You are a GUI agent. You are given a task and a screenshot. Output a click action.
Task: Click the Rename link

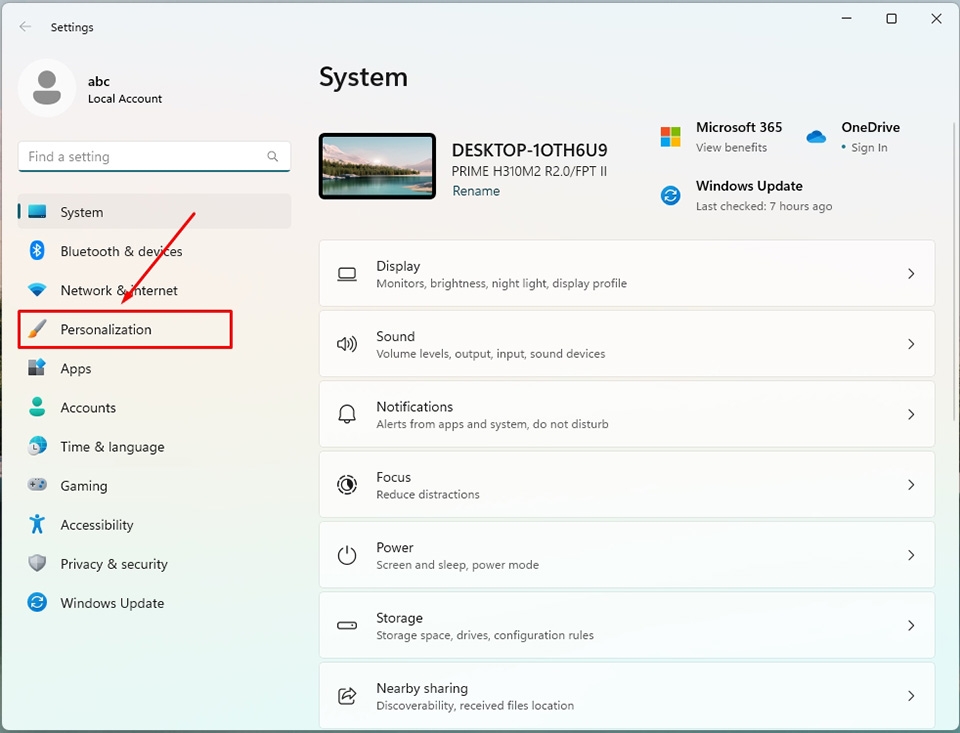point(476,191)
